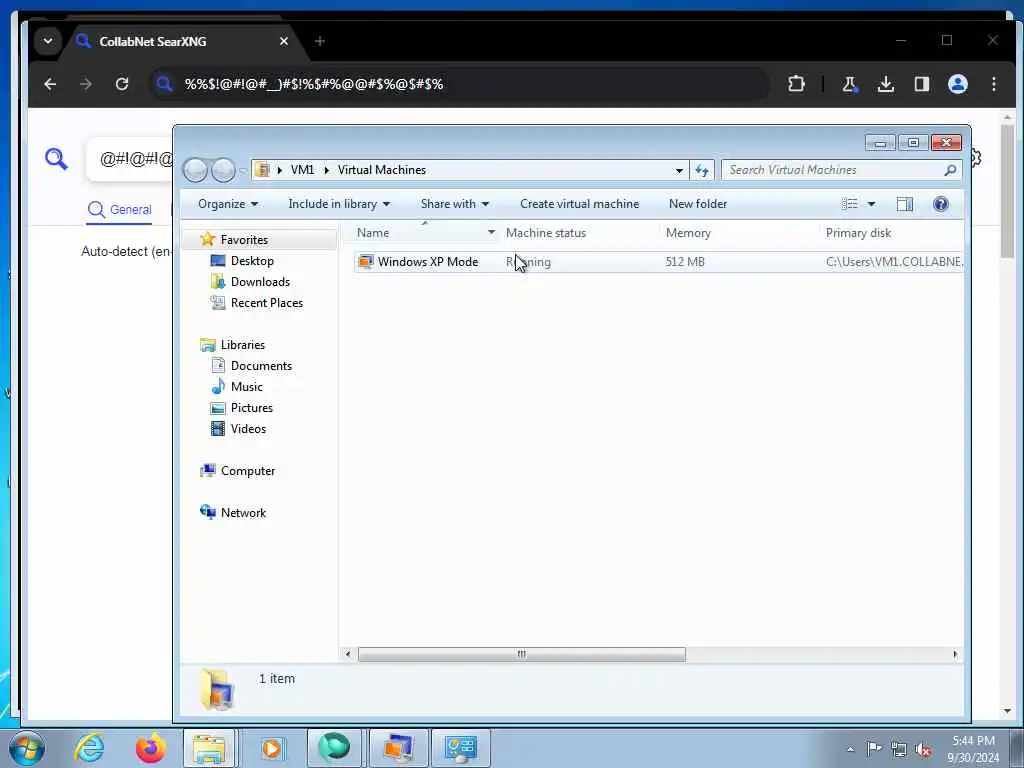Screen dimensions: 1024x768
Task: Click the search magnifier in Explorer
Action: (950, 170)
